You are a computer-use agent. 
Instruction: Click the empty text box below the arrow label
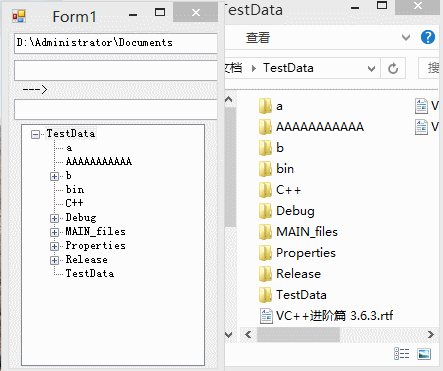click(116, 109)
